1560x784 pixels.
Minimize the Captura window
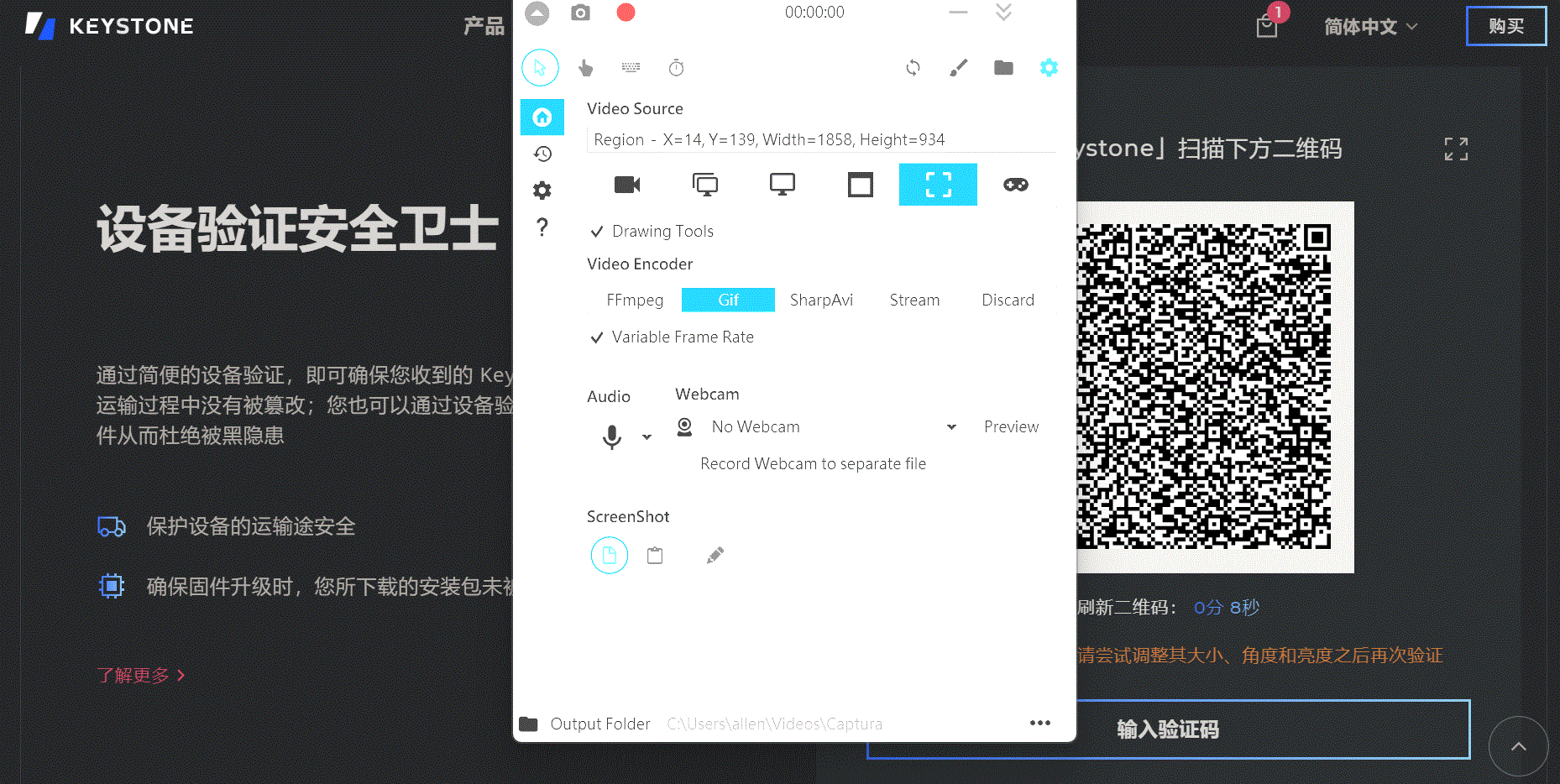(958, 13)
